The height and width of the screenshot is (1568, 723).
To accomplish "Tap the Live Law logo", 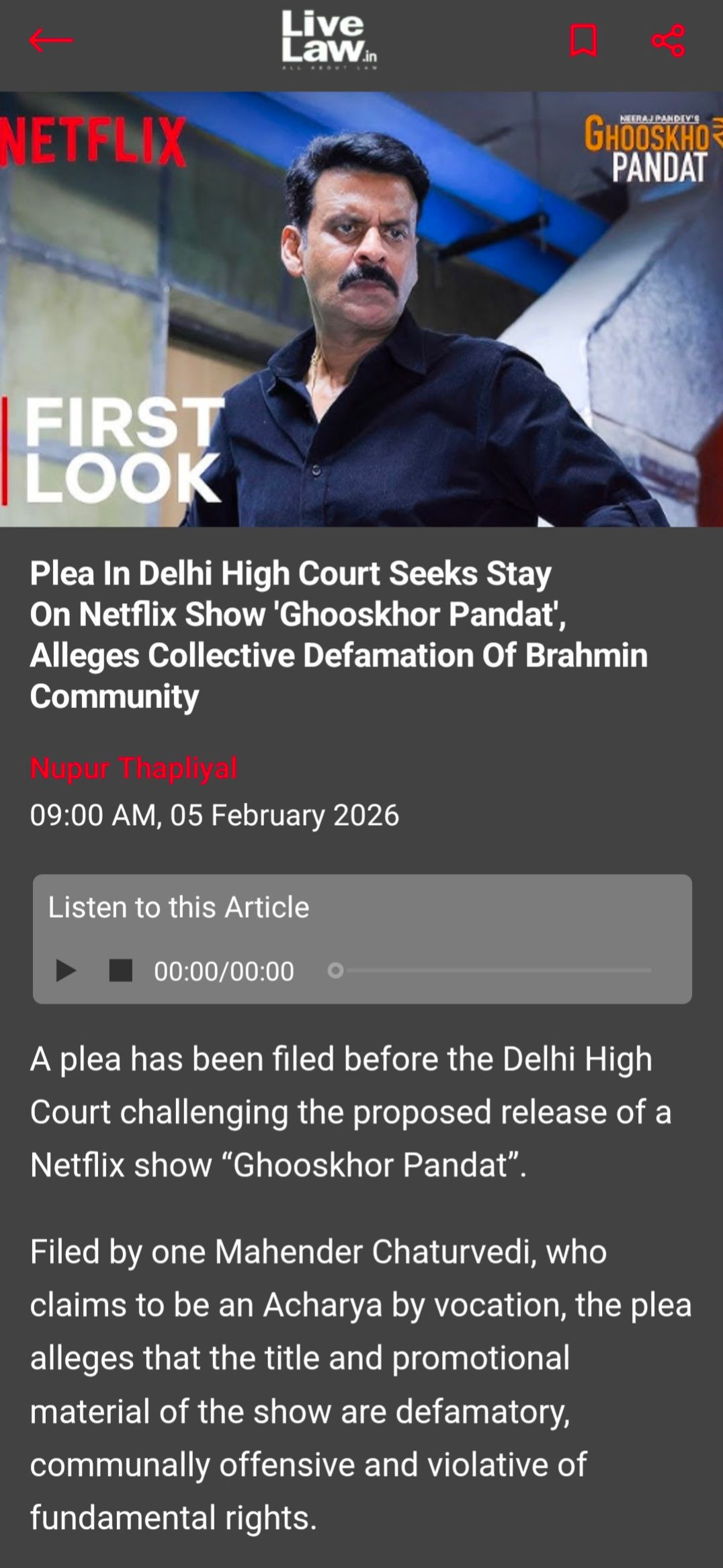I will (x=329, y=40).
